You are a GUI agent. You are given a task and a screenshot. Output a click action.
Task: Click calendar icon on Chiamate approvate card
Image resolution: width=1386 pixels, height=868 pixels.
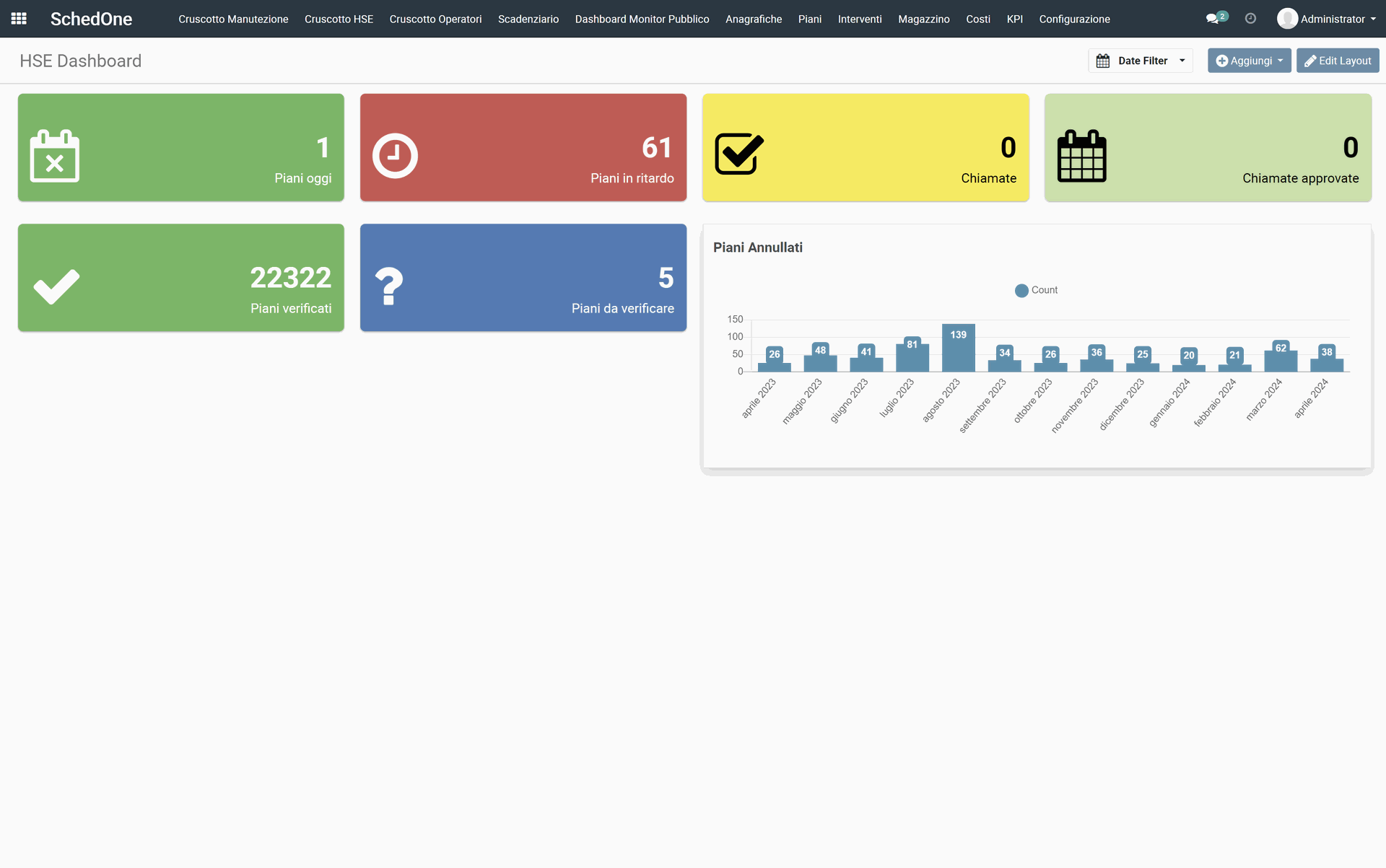click(1081, 156)
